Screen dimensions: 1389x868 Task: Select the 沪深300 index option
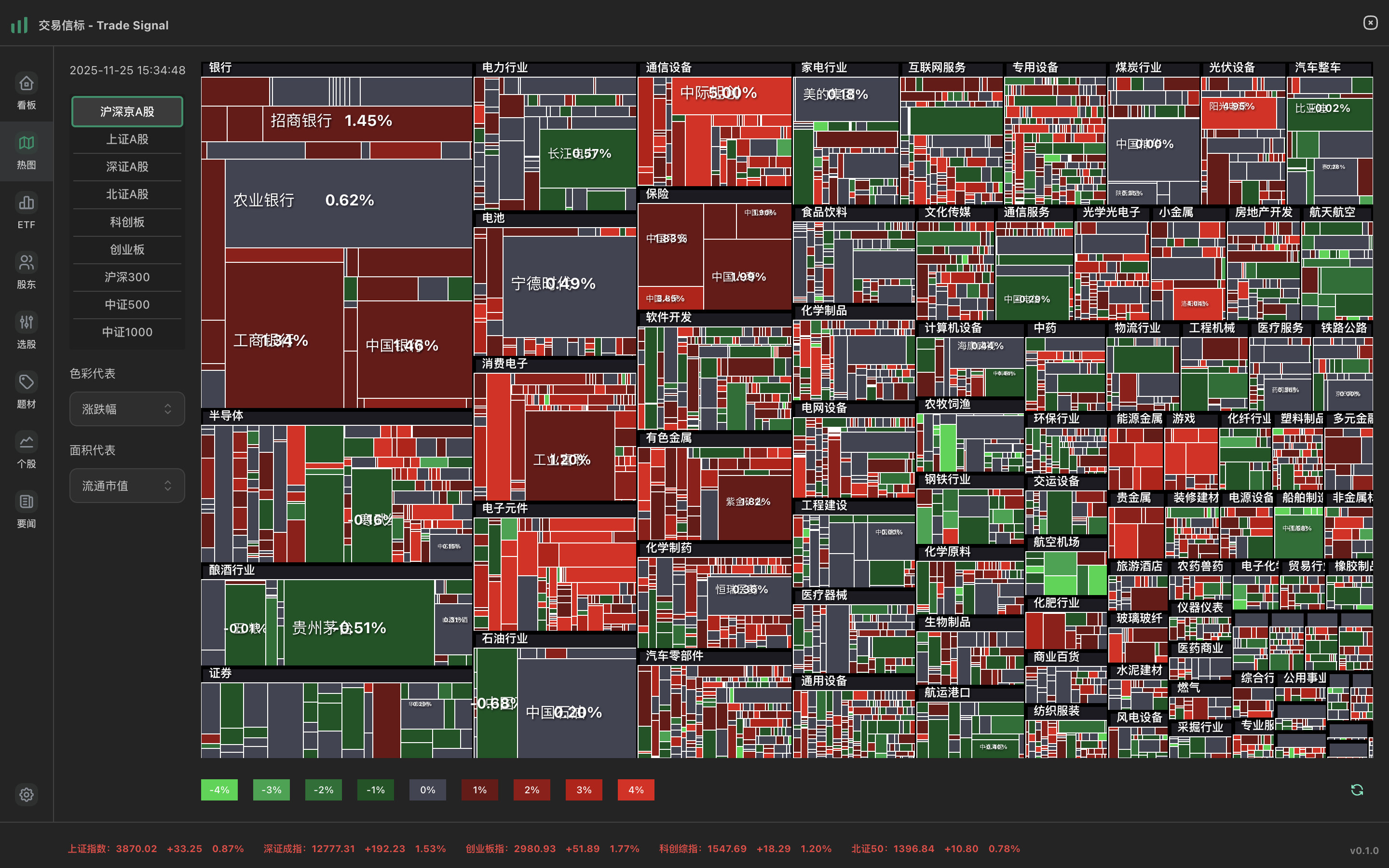click(127, 277)
